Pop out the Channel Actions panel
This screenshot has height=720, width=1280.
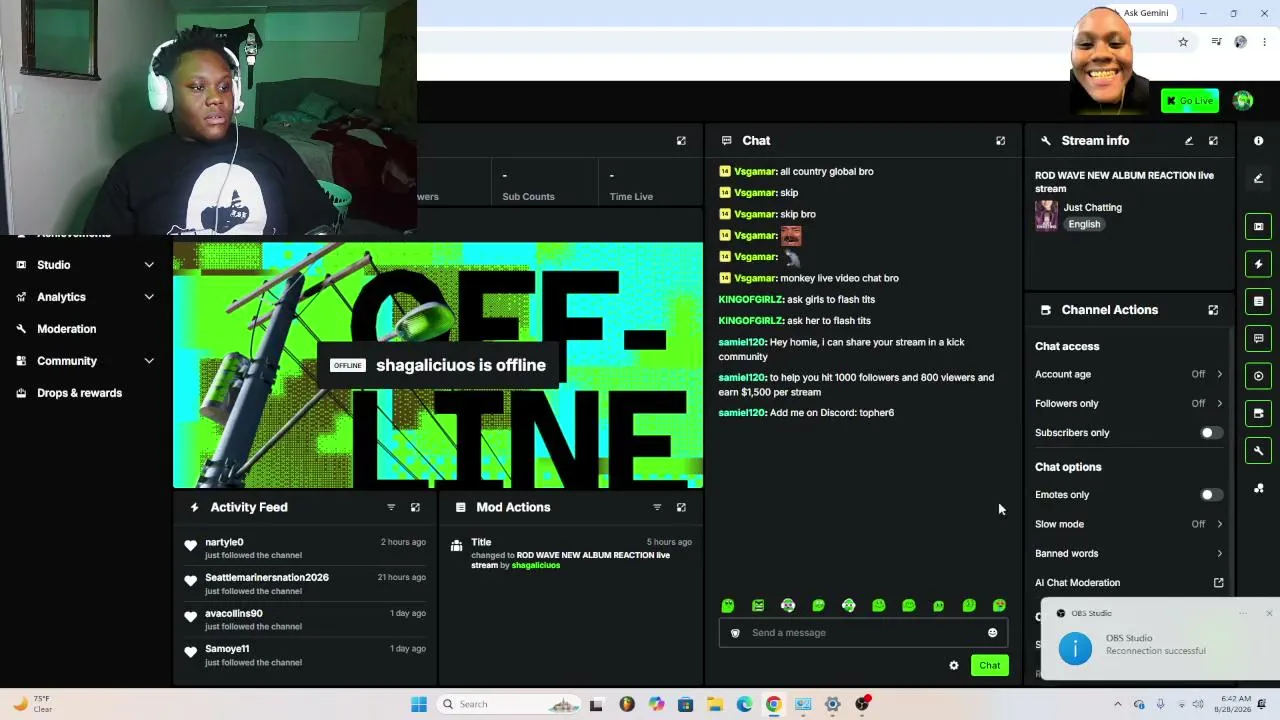click(1213, 310)
